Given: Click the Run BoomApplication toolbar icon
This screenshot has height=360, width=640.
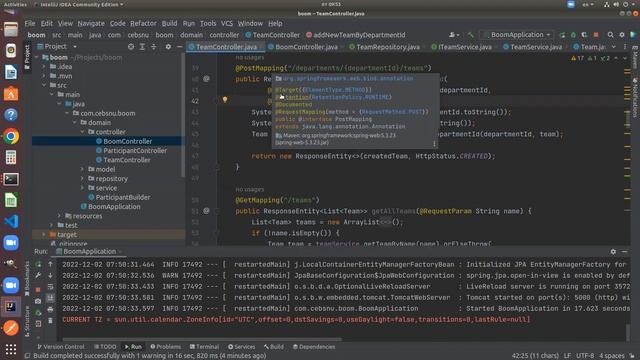Looking at the screenshot, I should pos(562,35).
